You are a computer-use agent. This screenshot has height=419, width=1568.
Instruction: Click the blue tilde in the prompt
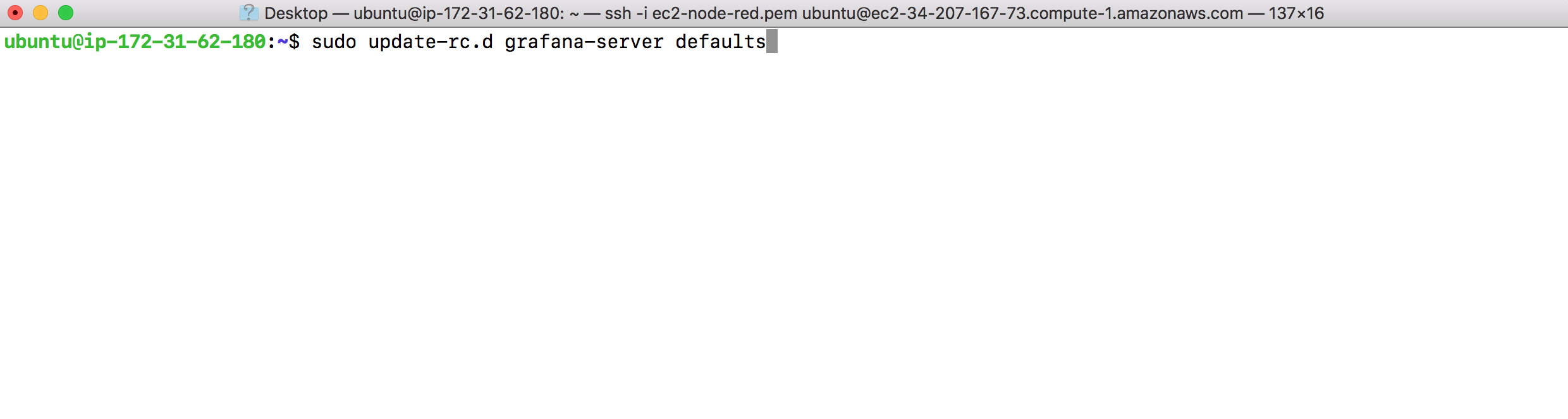(x=283, y=42)
